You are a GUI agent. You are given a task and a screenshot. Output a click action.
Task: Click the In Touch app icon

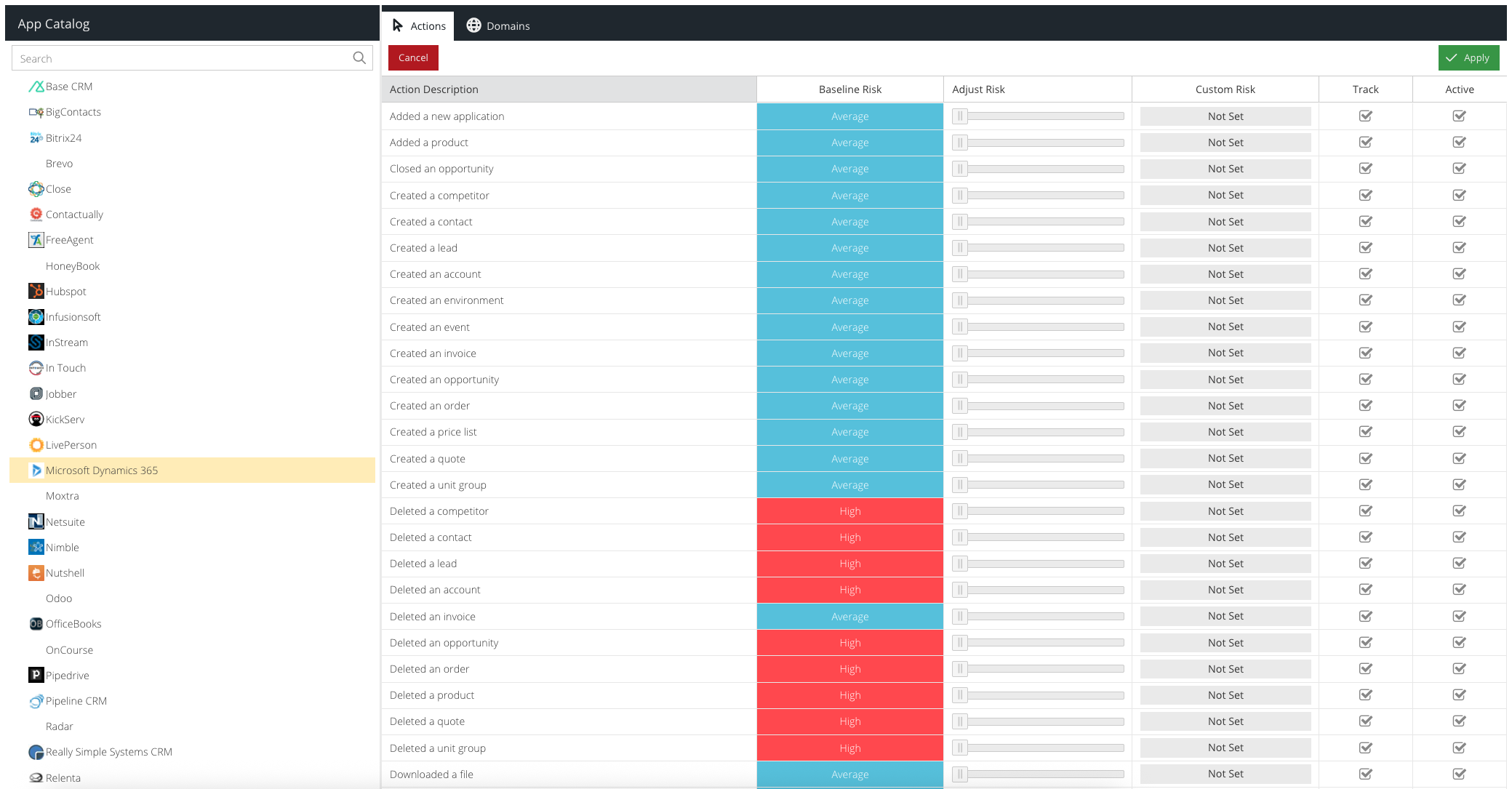tap(36, 368)
